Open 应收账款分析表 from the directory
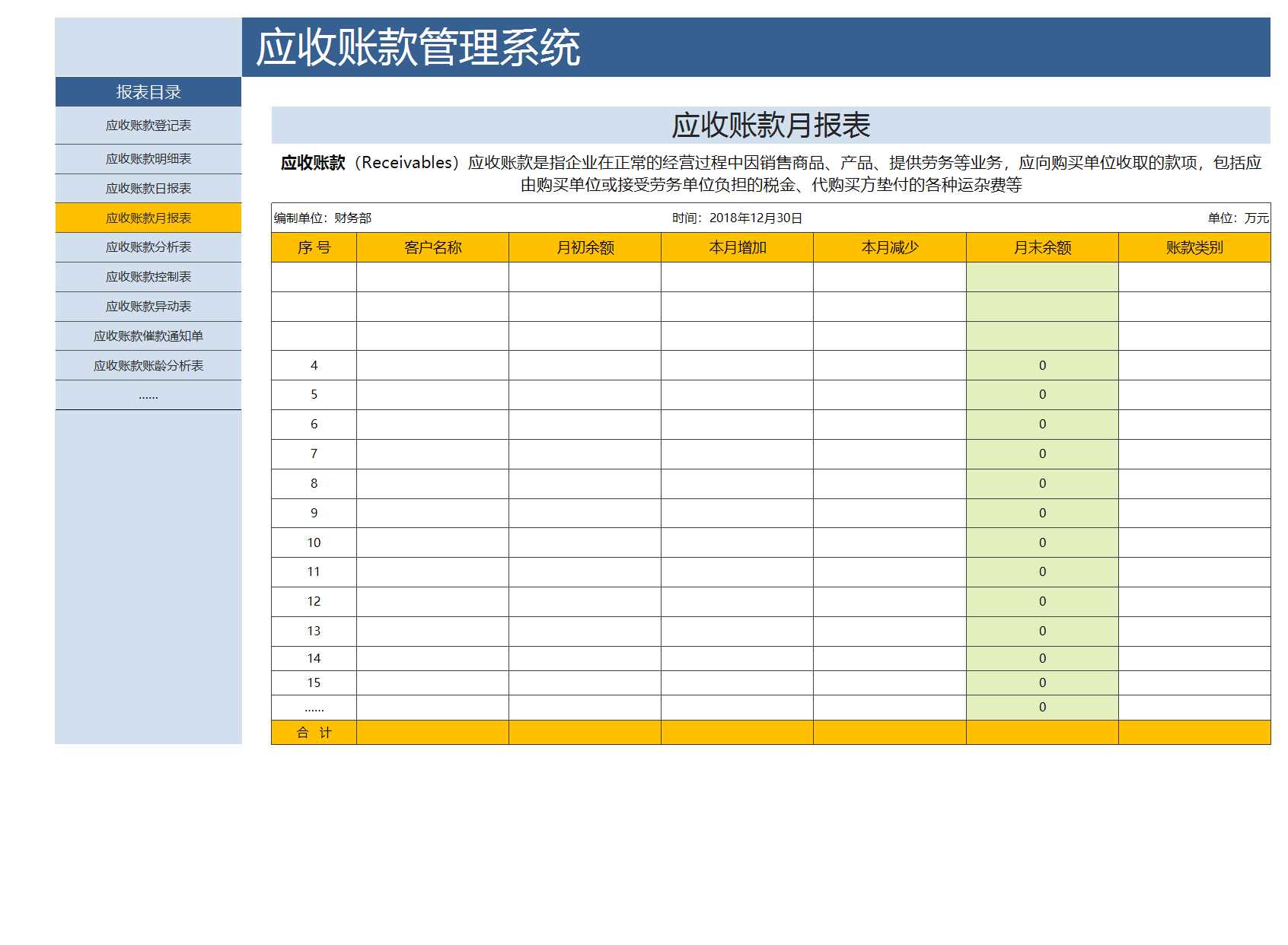This screenshot has width=1288, height=945. (148, 247)
